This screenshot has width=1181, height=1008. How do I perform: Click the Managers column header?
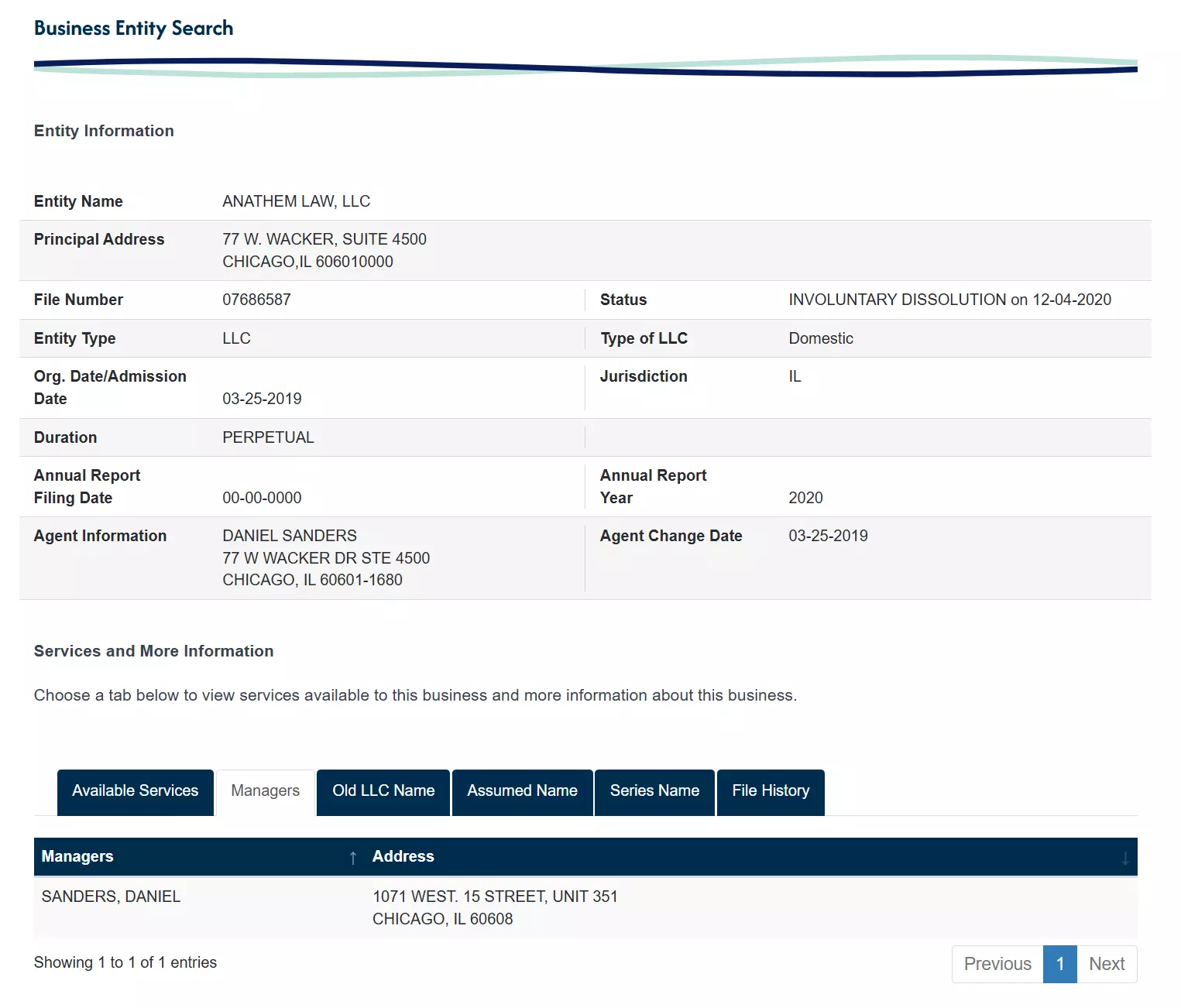pos(199,856)
